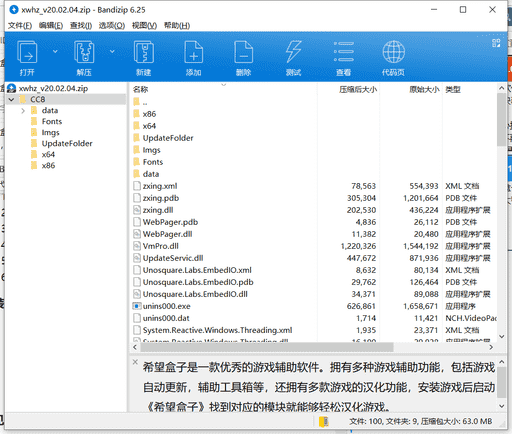Select the Fonts folder in tree
512x434 pixels.
(52, 121)
